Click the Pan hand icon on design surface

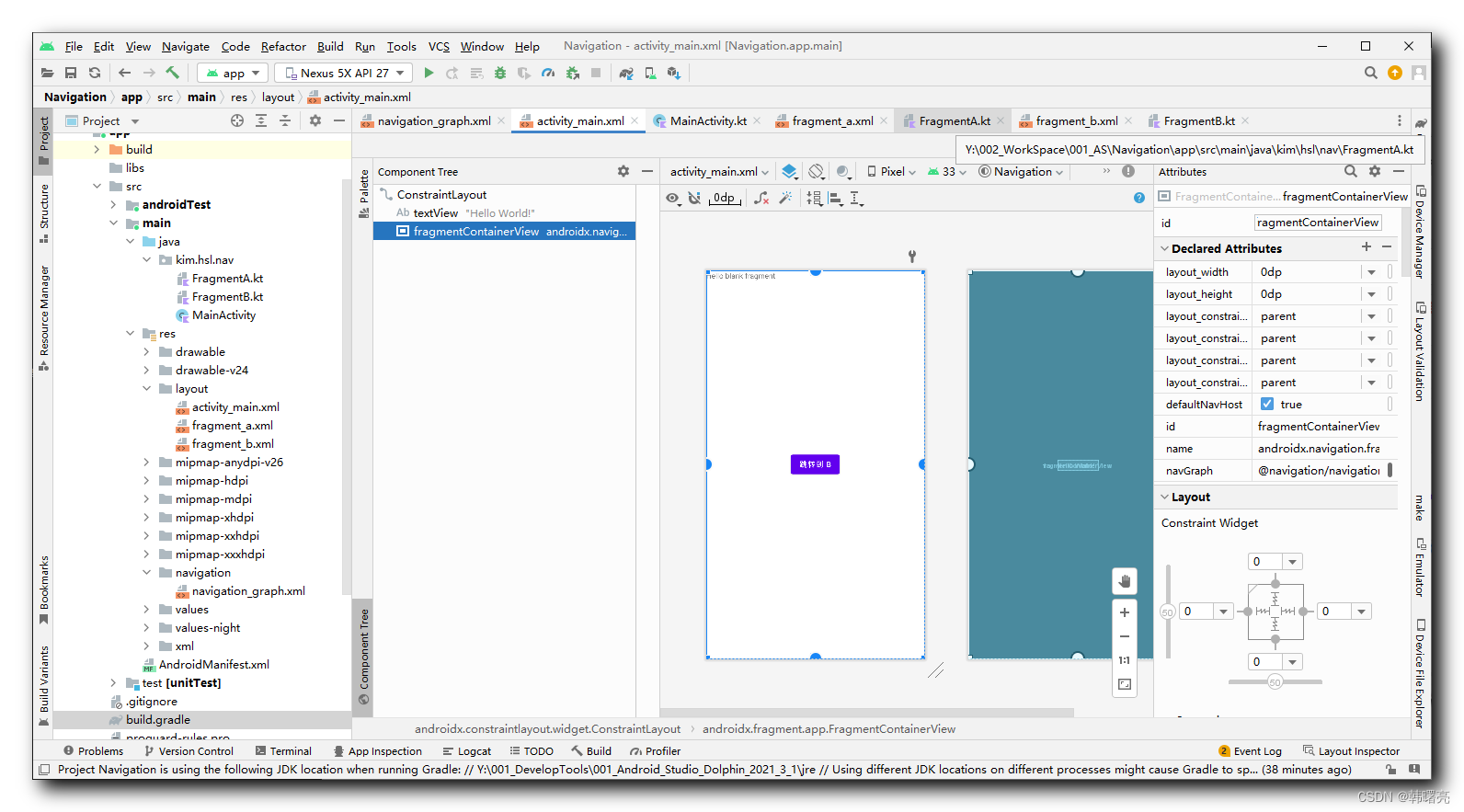point(1125,581)
